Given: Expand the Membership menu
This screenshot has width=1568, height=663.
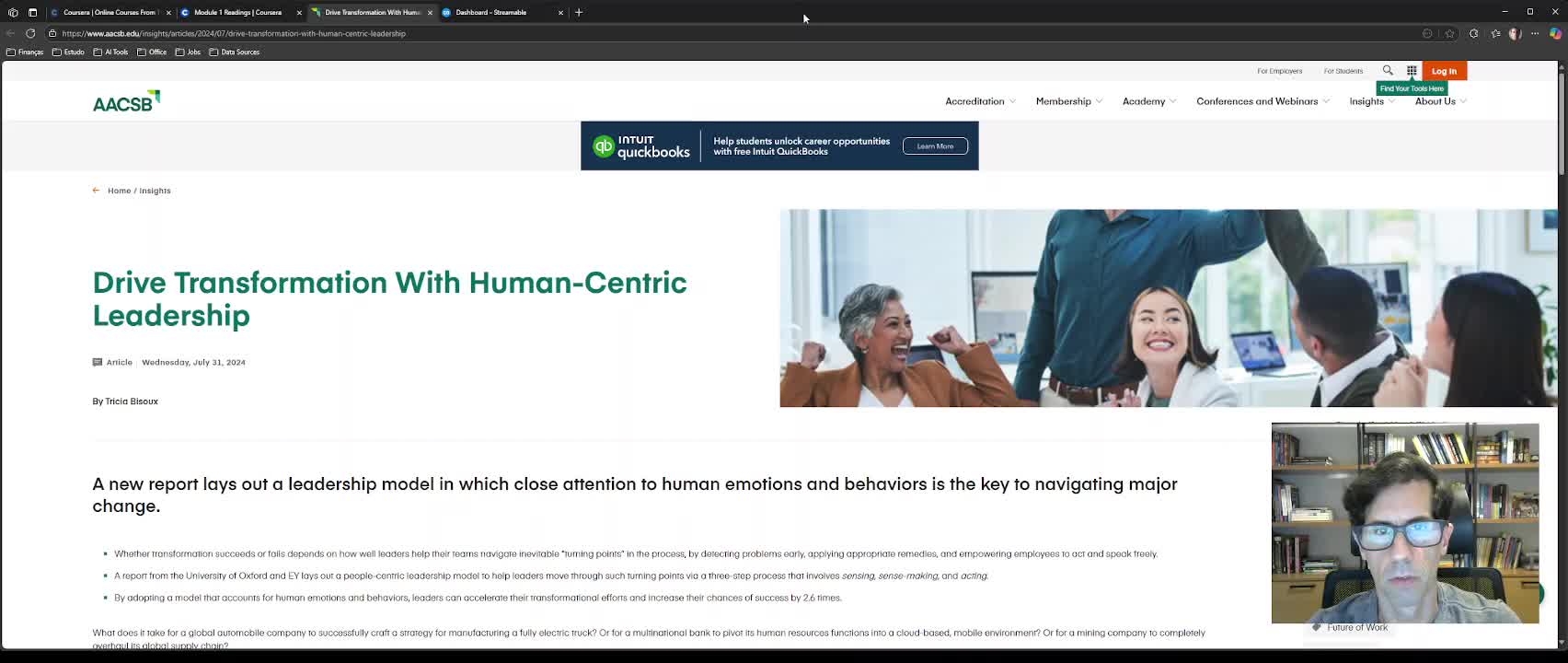Looking at the screenshot, I should tap(1068, 101).
